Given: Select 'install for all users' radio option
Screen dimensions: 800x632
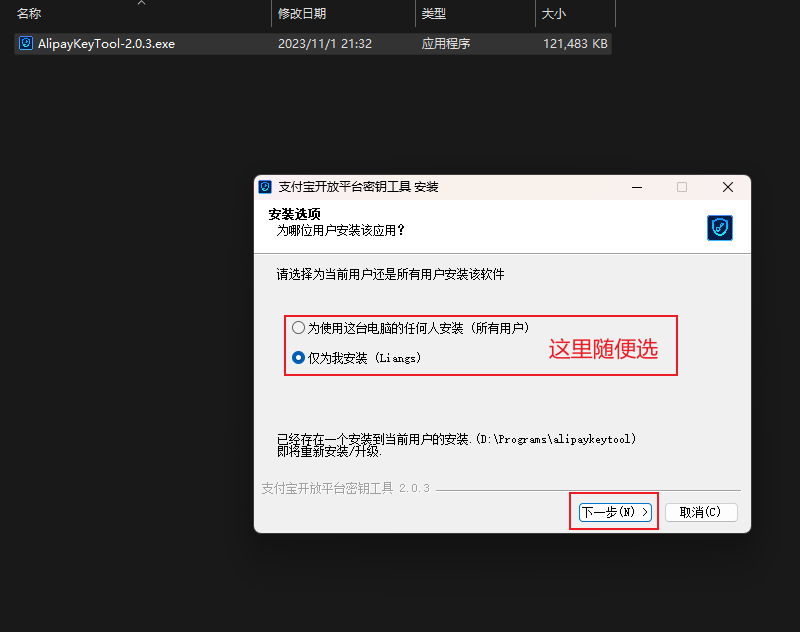Looking at the screenshot, I should click(298, 328).
